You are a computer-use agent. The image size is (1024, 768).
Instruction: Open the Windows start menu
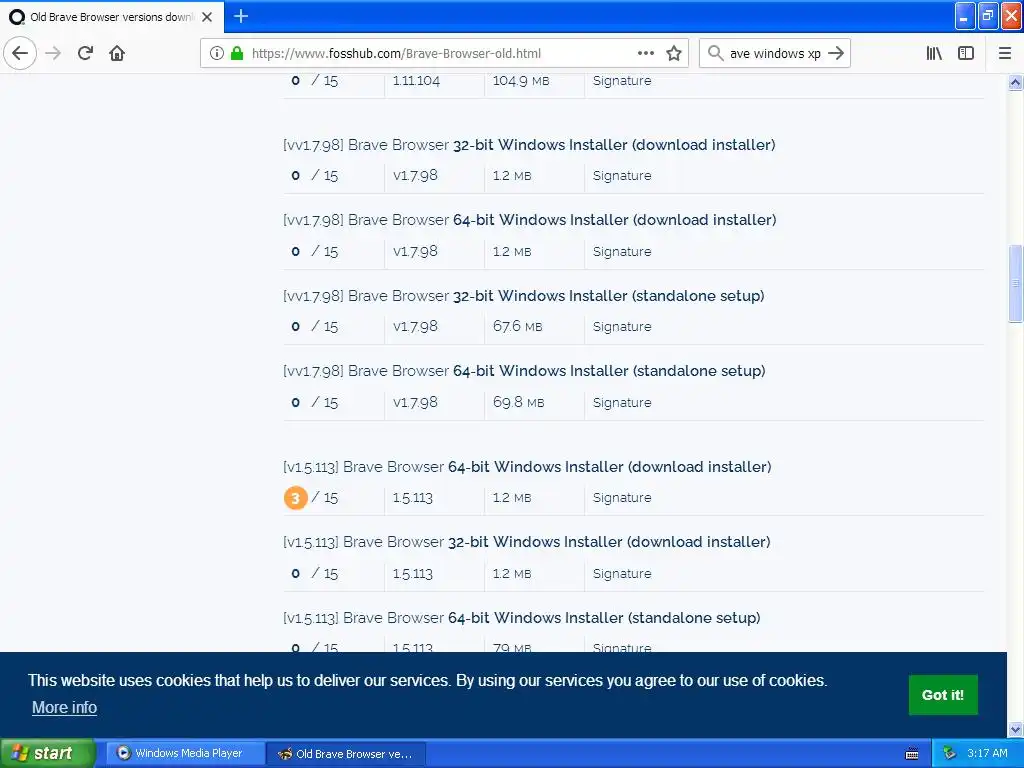pyautogui.click(x=48, y=753)
